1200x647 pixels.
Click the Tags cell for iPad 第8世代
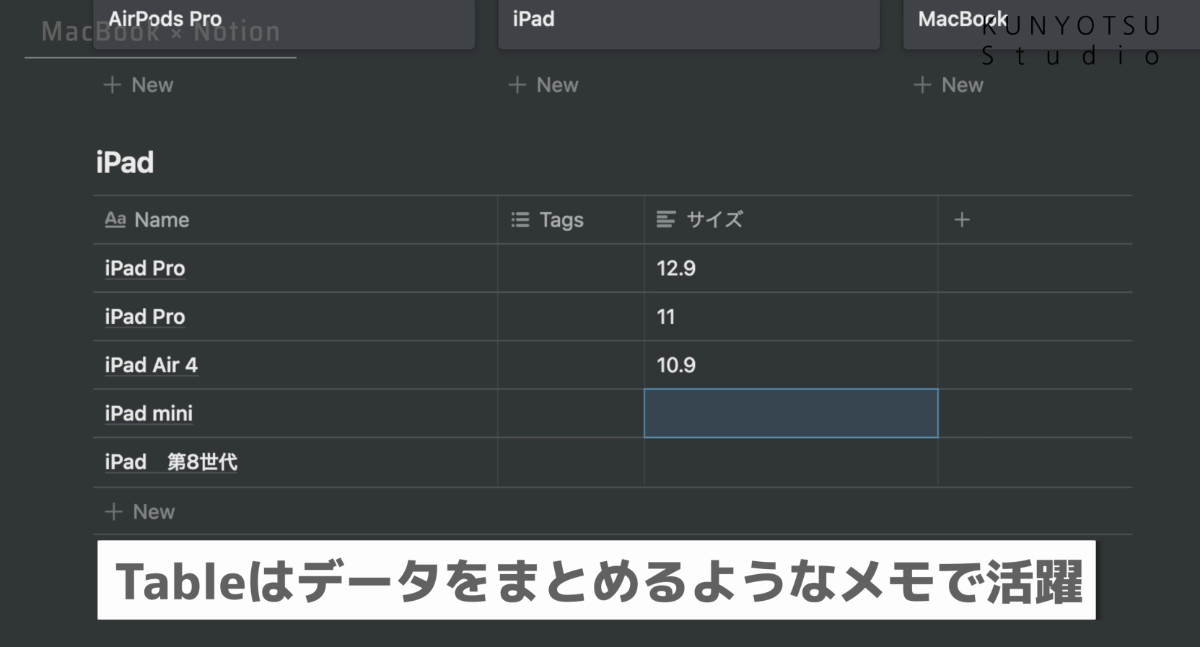[x=571, y=462]
